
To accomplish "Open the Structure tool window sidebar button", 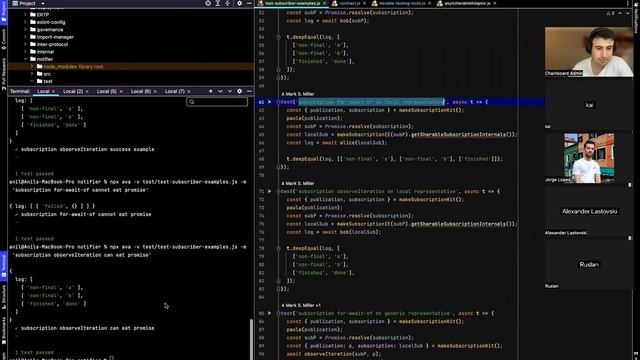I will point(3,297).
